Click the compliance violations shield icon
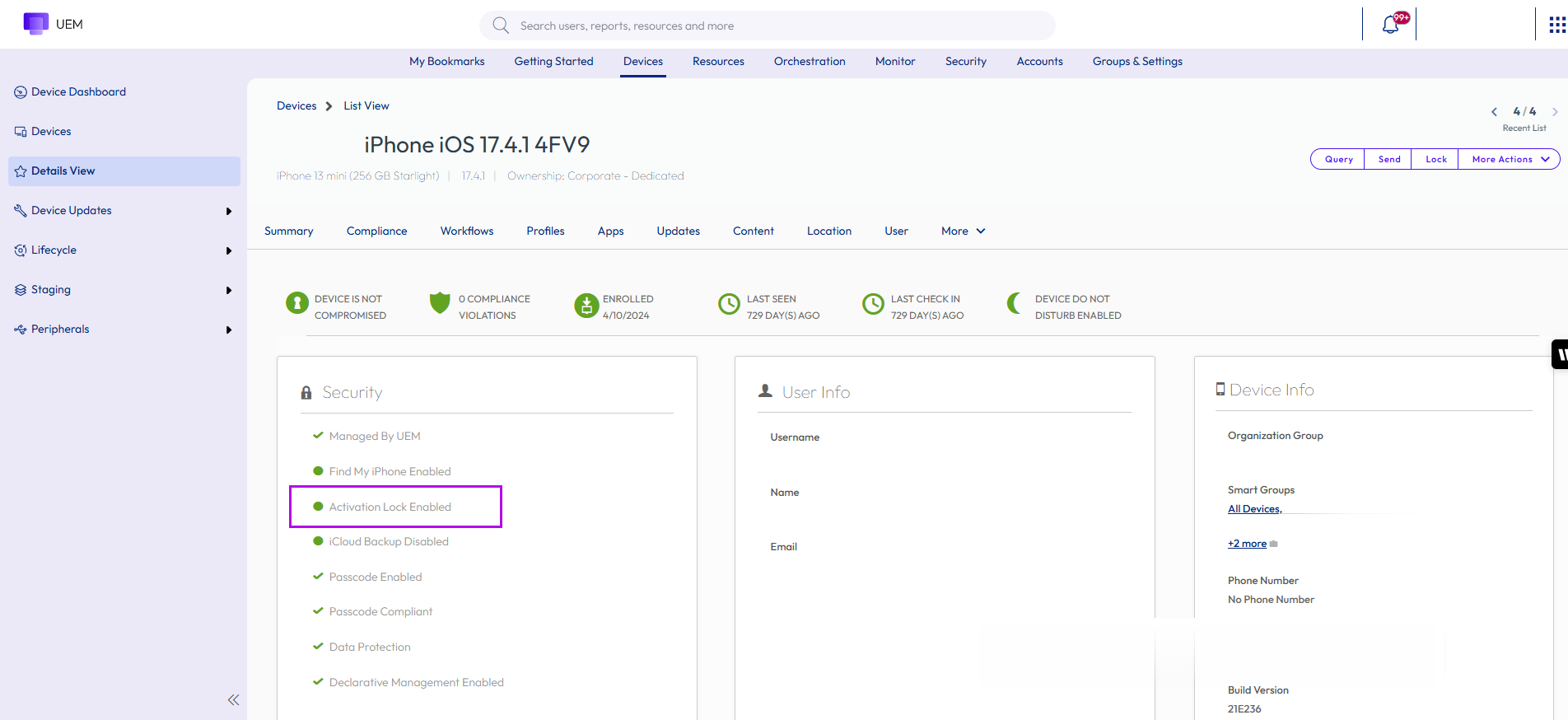Screen dimensions: 1568x720 [x=441, y=303]
